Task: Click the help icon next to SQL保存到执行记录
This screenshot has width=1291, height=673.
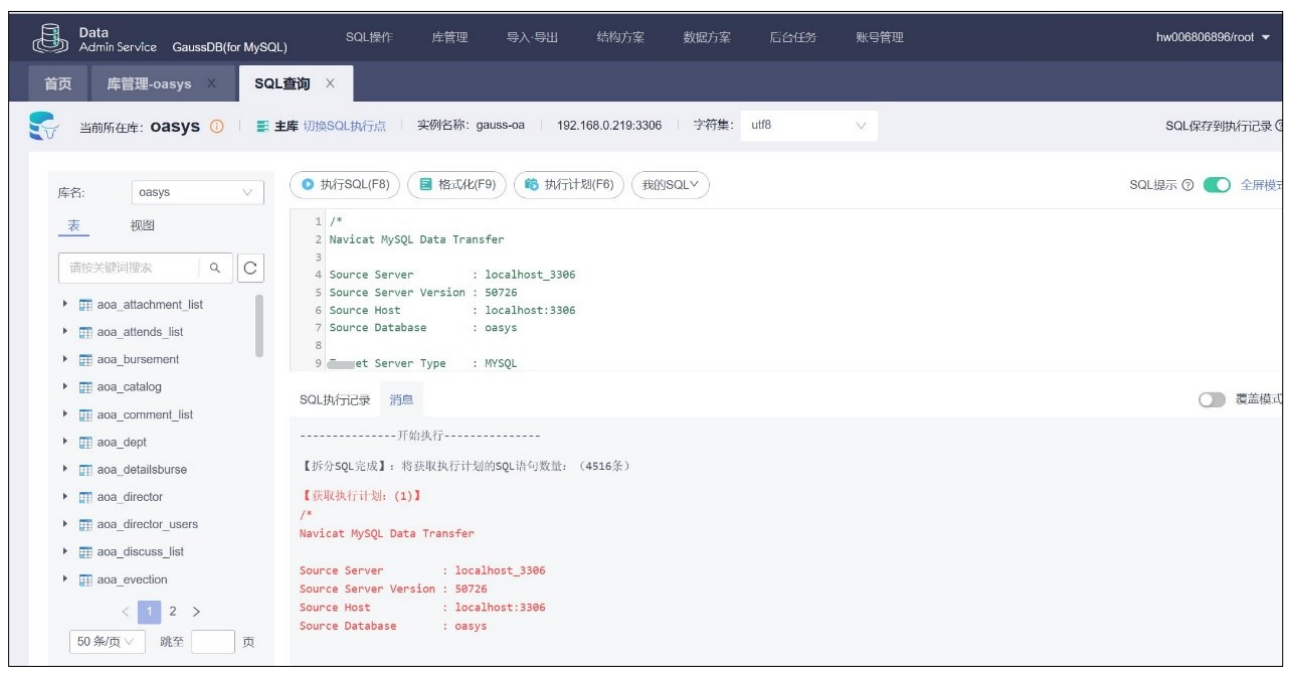Action: (1279, 127)
